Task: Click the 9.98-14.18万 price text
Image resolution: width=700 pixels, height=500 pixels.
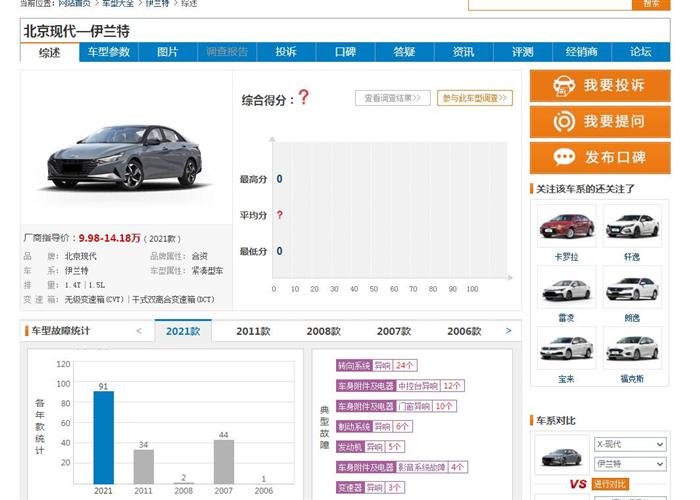Action: click(109, 238)
